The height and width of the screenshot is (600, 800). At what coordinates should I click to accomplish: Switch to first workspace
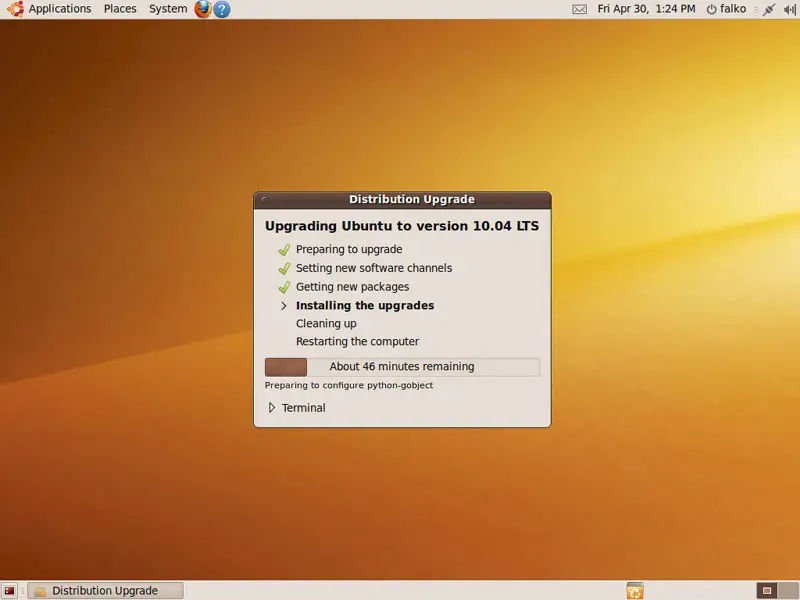(766, 590)
